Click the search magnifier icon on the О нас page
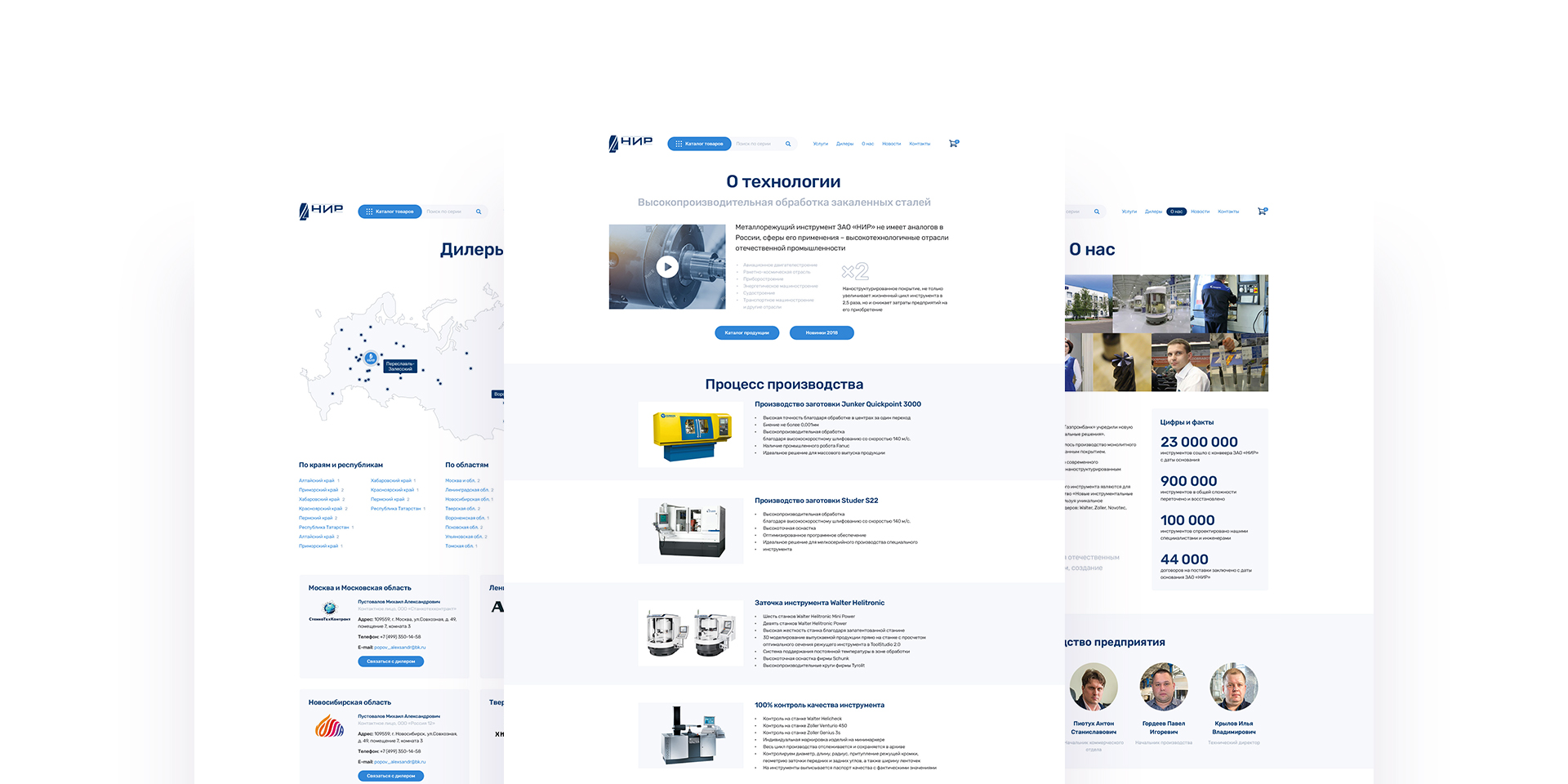Viewport: 1568px width, 784px height. click(1097, 212)
